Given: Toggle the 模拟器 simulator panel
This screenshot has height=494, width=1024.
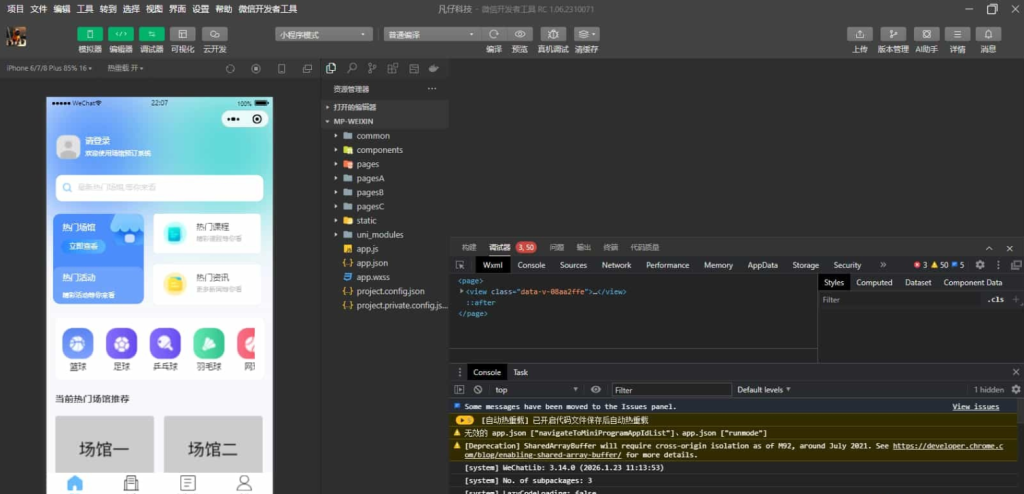Looking at the screenshot, I should click(x=90, y=34).
